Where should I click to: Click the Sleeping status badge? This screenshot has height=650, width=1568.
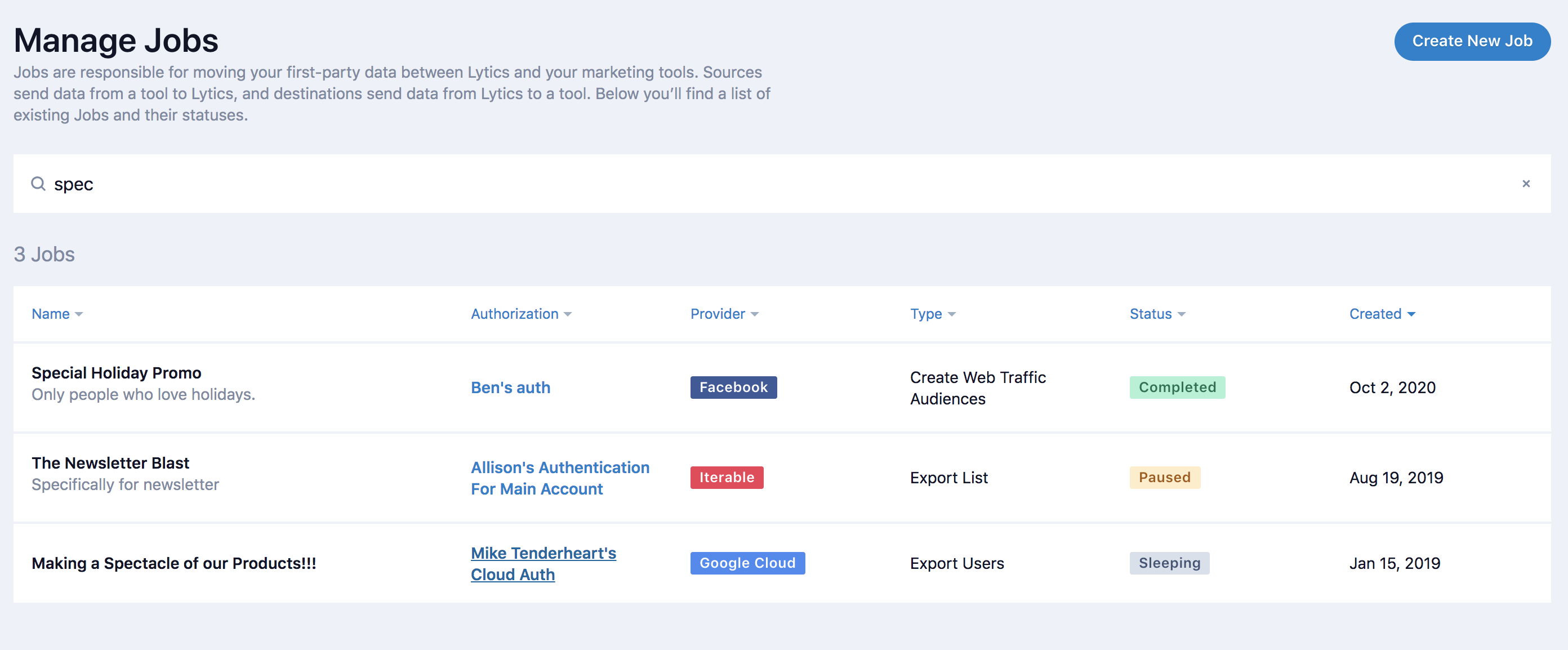(x=1169, y=564)
